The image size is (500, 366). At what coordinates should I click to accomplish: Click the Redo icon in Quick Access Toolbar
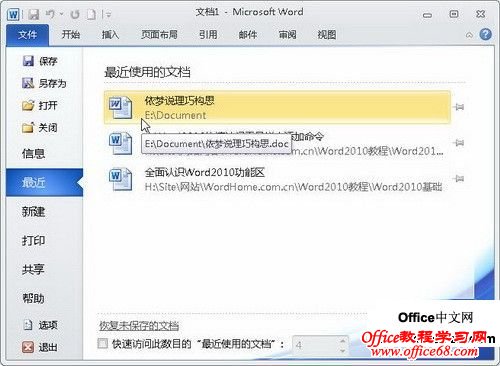75,14
